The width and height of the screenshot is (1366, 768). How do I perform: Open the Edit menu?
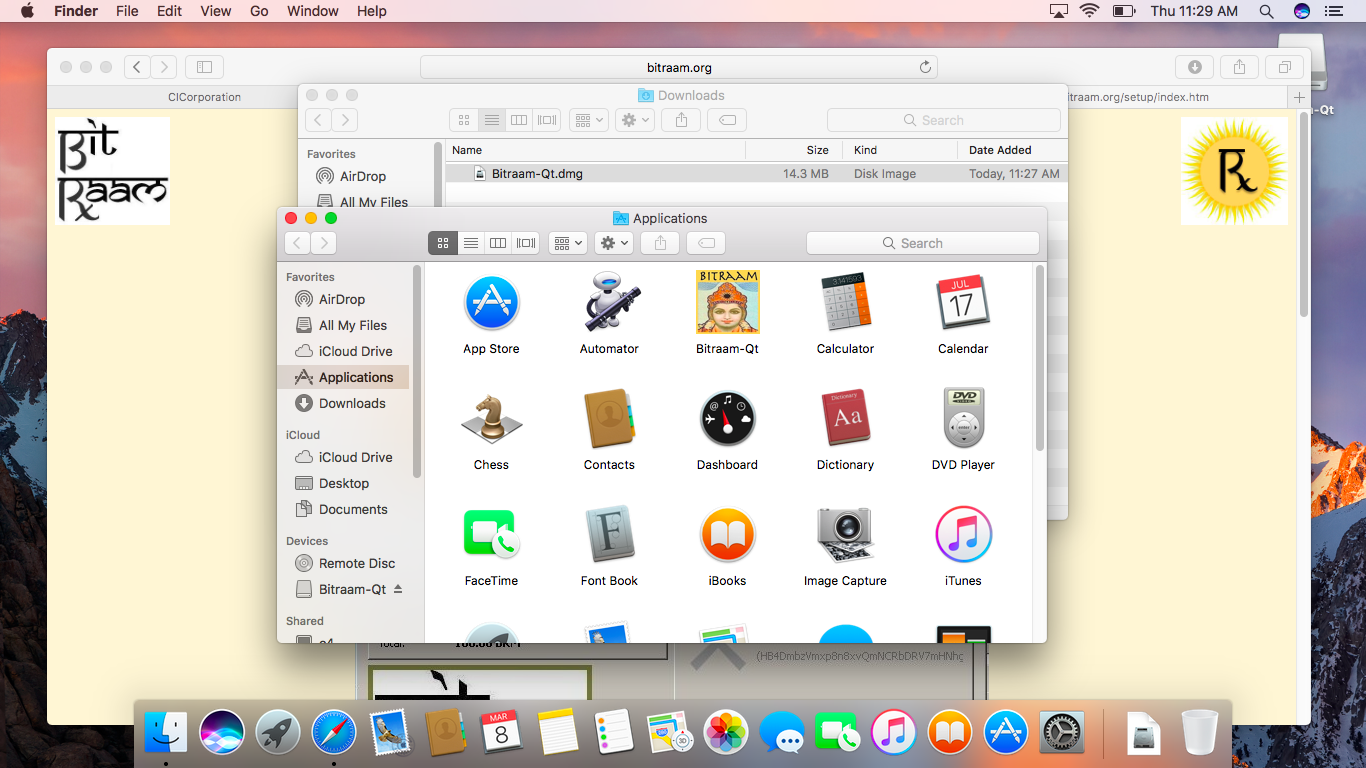click(169, 11)
